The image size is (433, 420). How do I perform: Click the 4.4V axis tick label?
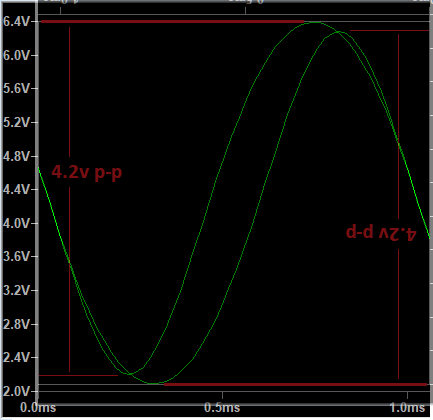(x=16, y=190)
